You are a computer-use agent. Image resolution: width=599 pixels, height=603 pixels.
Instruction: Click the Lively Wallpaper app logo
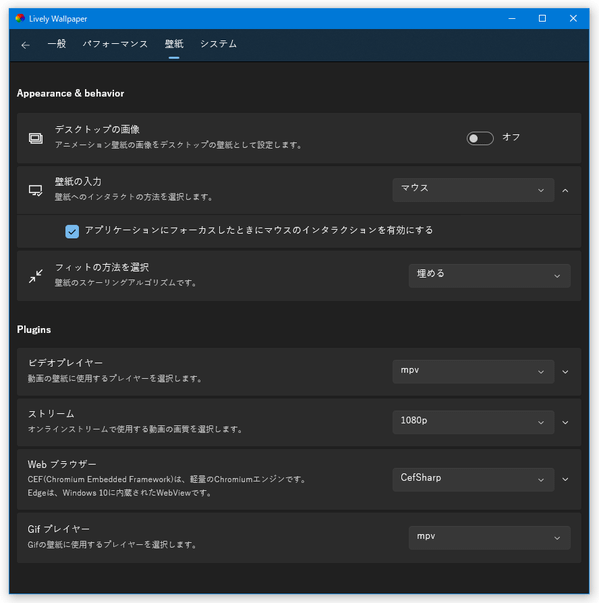pos(20,18)
